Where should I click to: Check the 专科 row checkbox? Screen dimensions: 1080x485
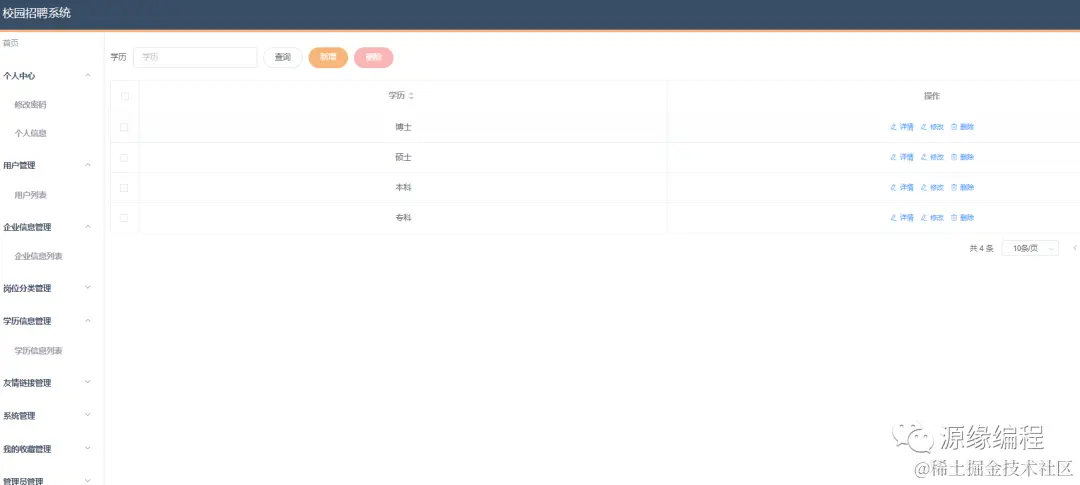tap(125, 218)
